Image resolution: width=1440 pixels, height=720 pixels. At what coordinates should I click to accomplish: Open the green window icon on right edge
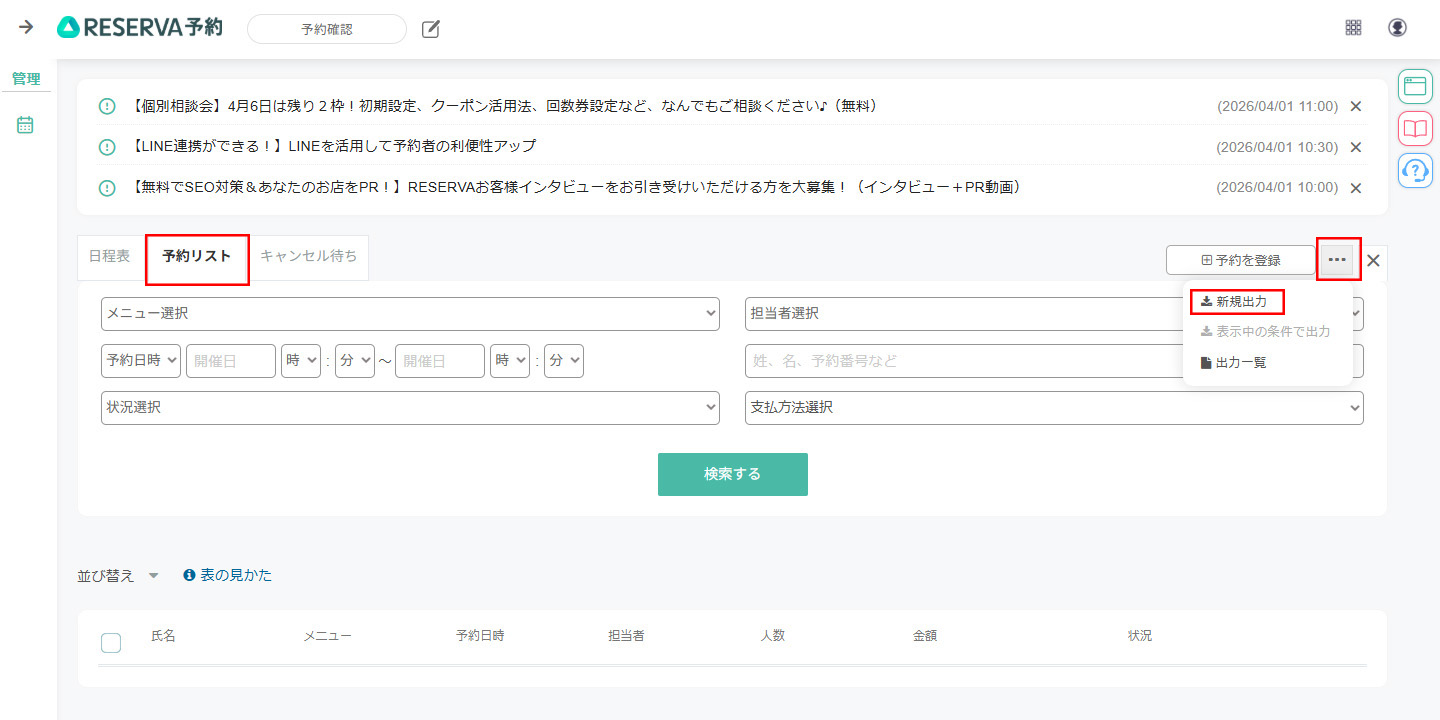coord(1414,86)
